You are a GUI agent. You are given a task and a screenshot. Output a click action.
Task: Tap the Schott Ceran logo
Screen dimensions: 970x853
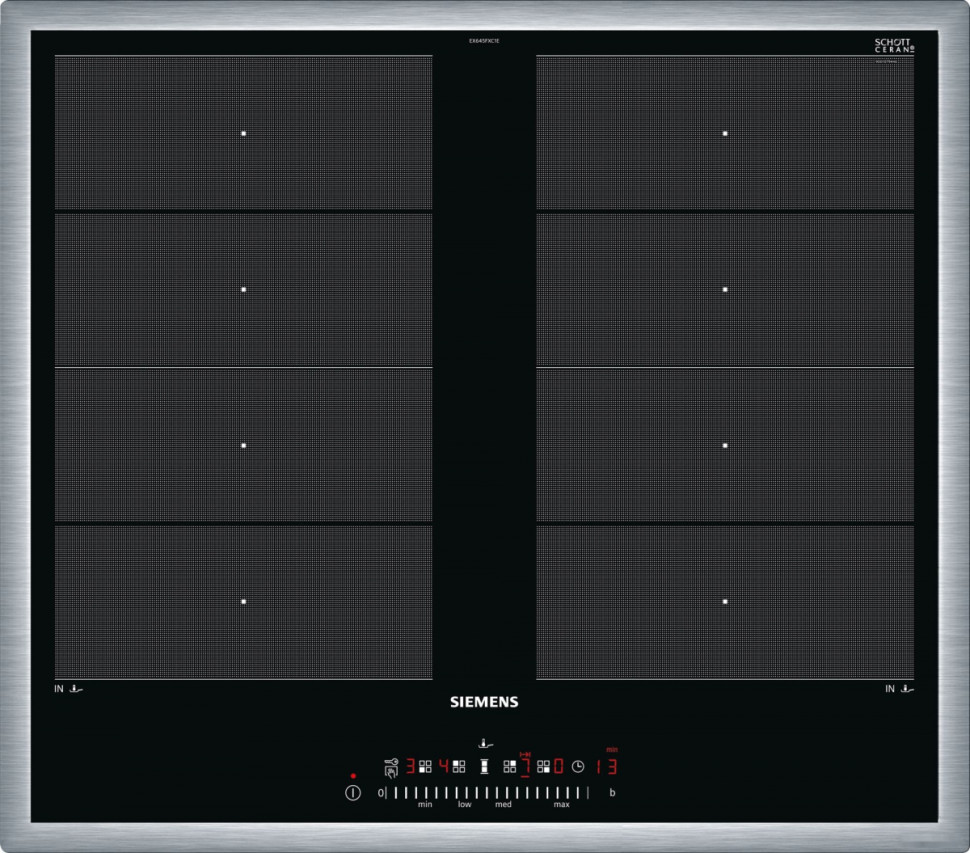click(x=893, y=46)
